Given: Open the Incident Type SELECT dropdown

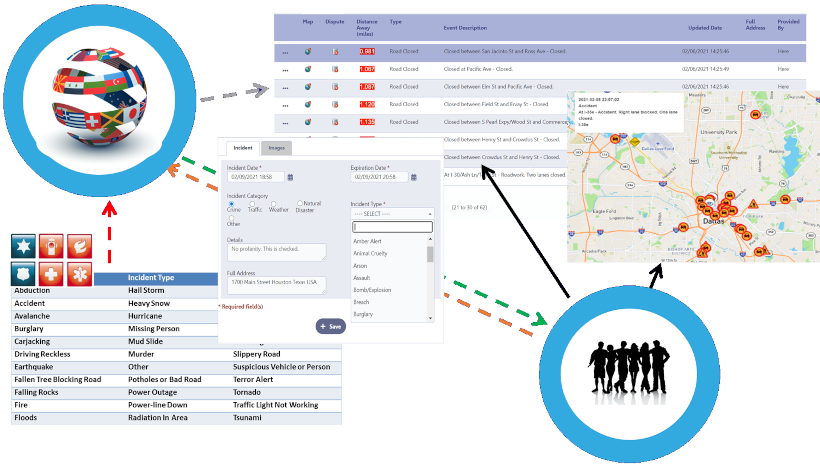Looking at the screenshot, I should point(392,214).
